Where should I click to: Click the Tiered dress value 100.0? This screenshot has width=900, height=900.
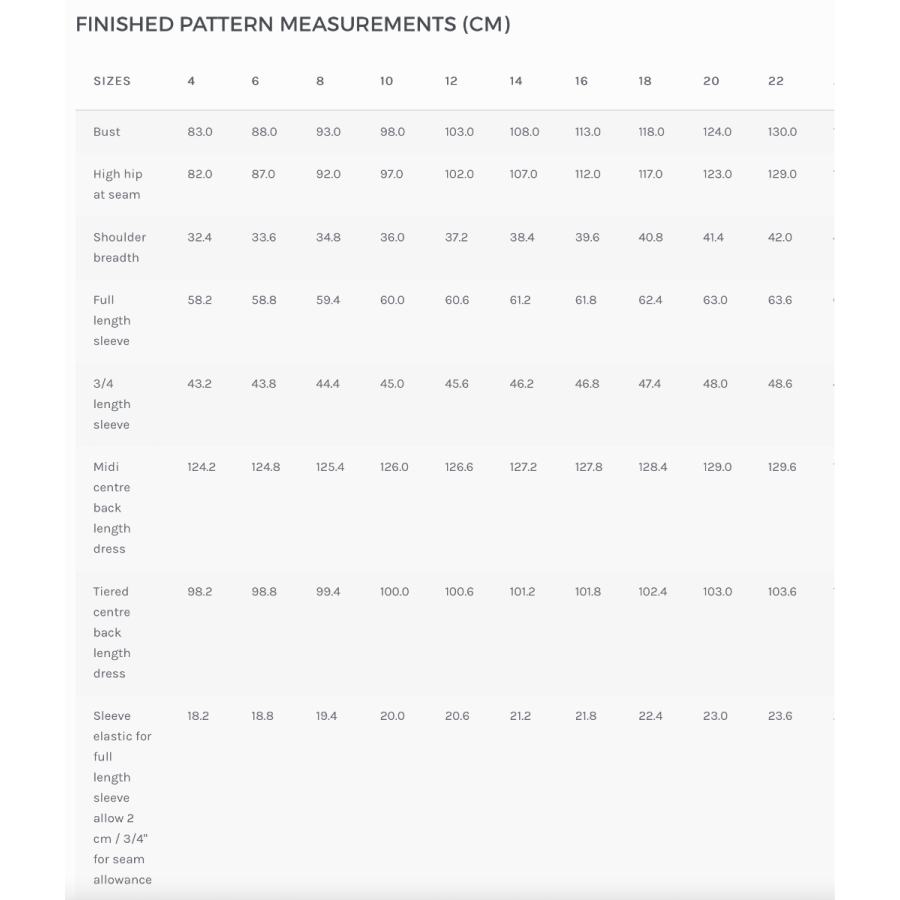394,592
